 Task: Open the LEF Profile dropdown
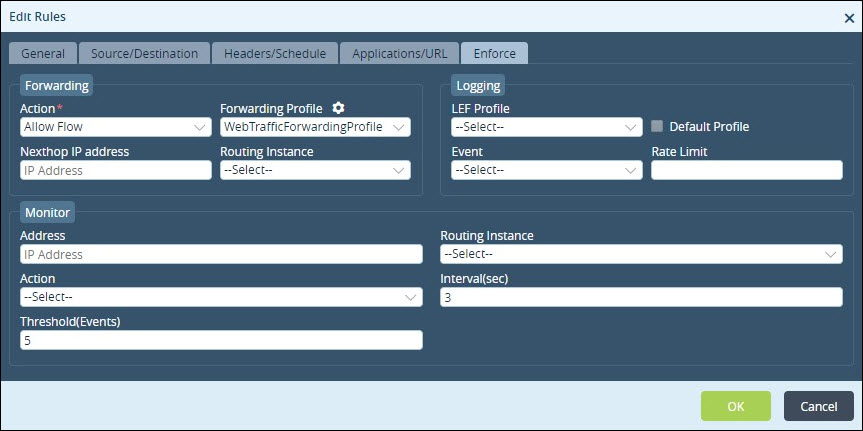[x=547, y=127]
